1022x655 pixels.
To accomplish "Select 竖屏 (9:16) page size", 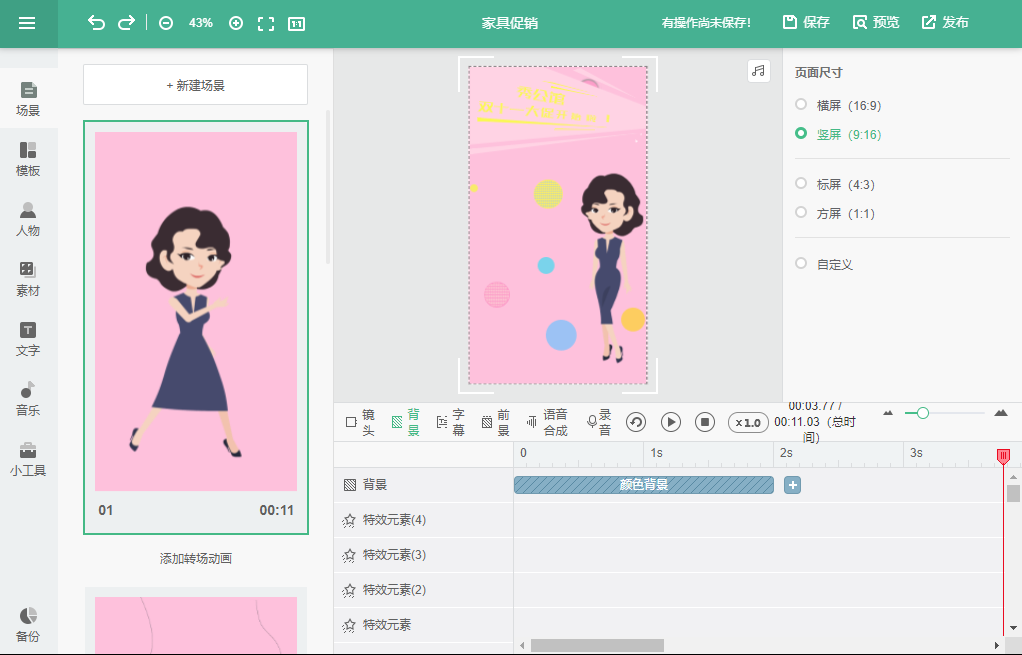I will pos(838,134).
